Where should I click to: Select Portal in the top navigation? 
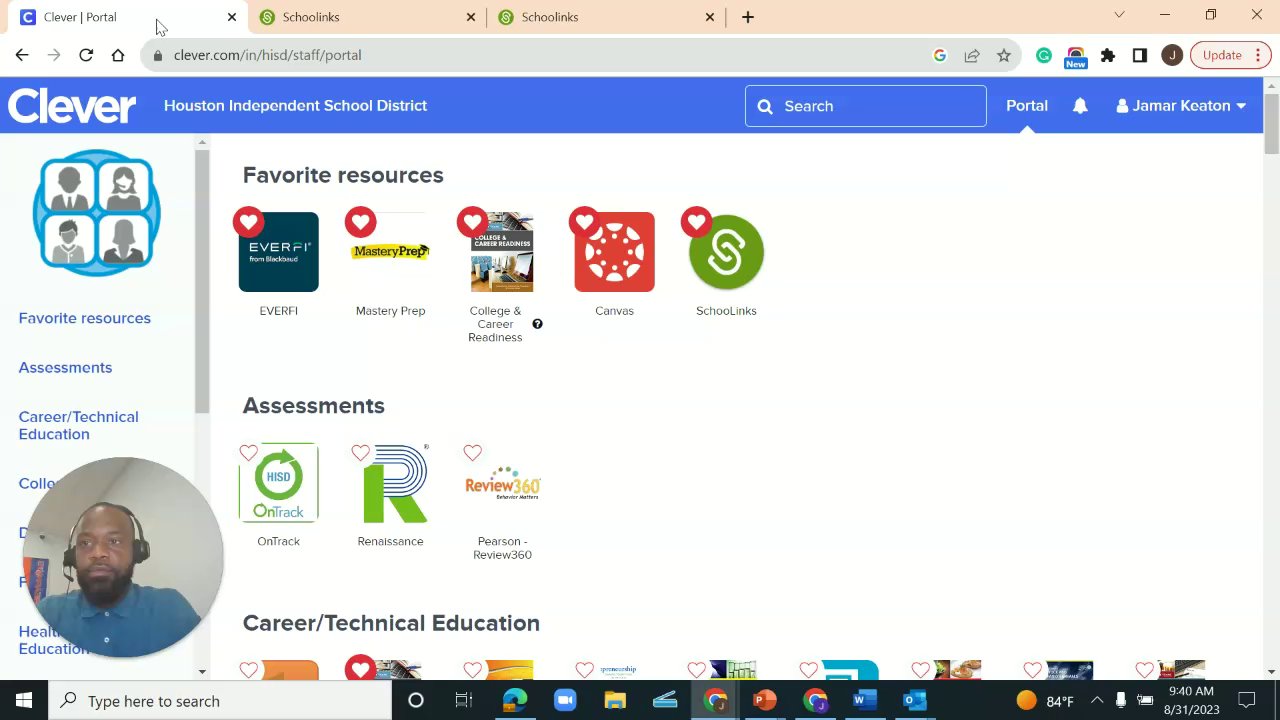coord(1027,105)
